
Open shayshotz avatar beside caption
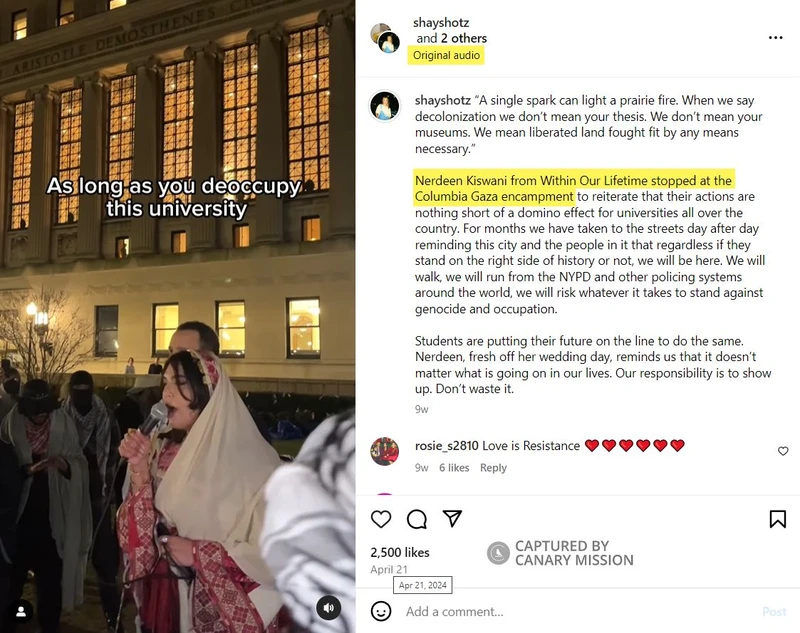(x=385, y=106)
